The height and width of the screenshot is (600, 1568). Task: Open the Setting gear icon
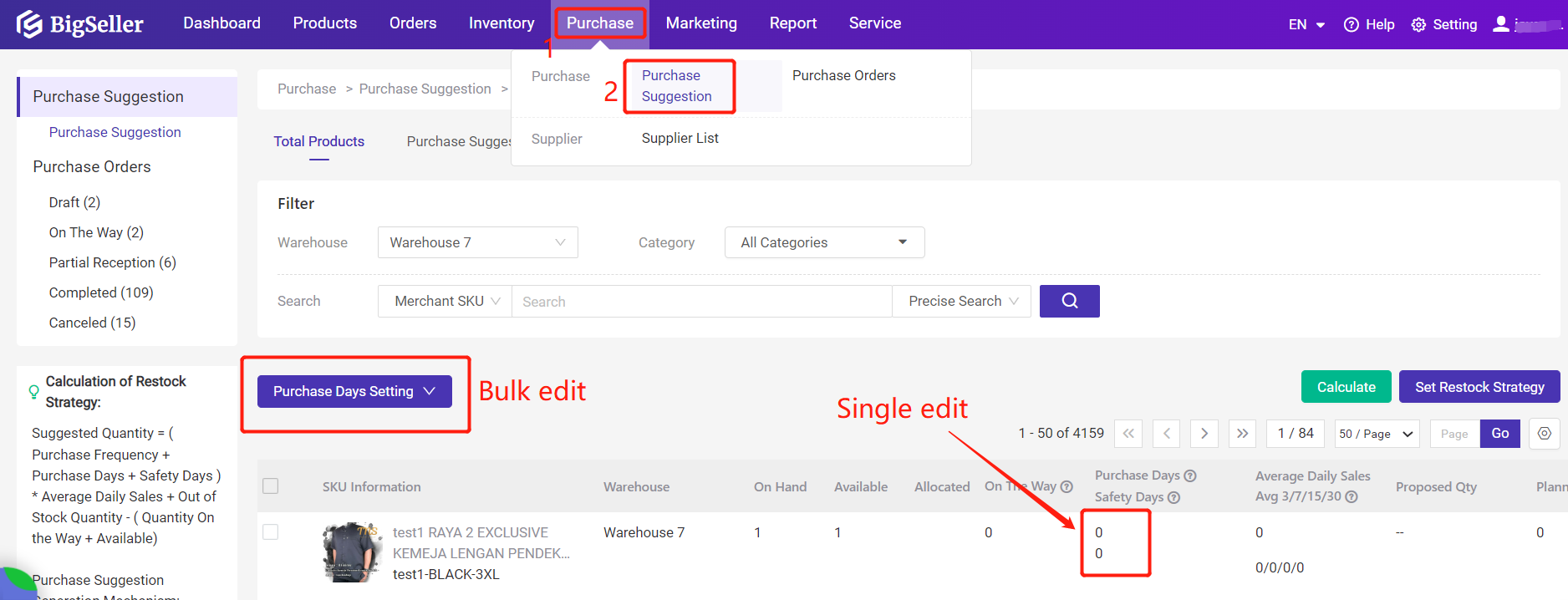pyautogui.click(x=1418, y=25)
